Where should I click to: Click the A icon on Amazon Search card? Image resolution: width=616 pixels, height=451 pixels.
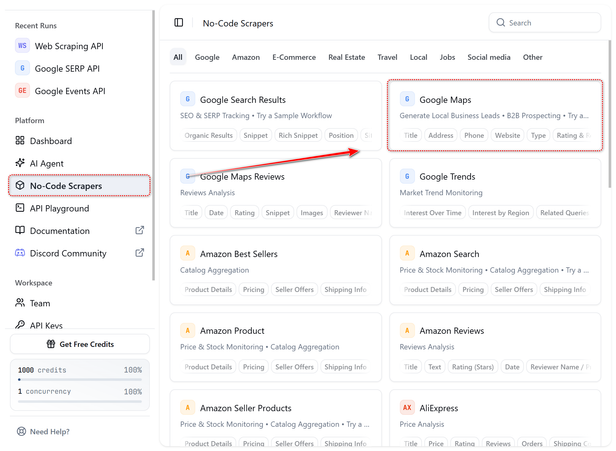(407, 253)
